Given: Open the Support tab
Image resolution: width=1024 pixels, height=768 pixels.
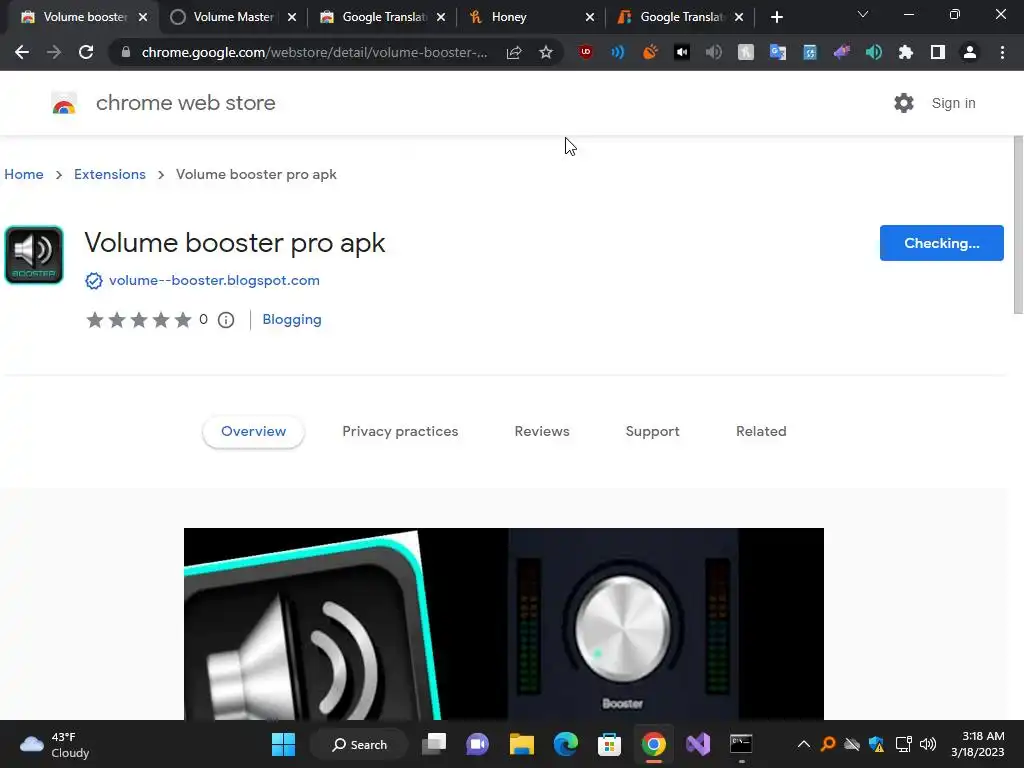Looking at the screenshot, I should coord(652,432).
